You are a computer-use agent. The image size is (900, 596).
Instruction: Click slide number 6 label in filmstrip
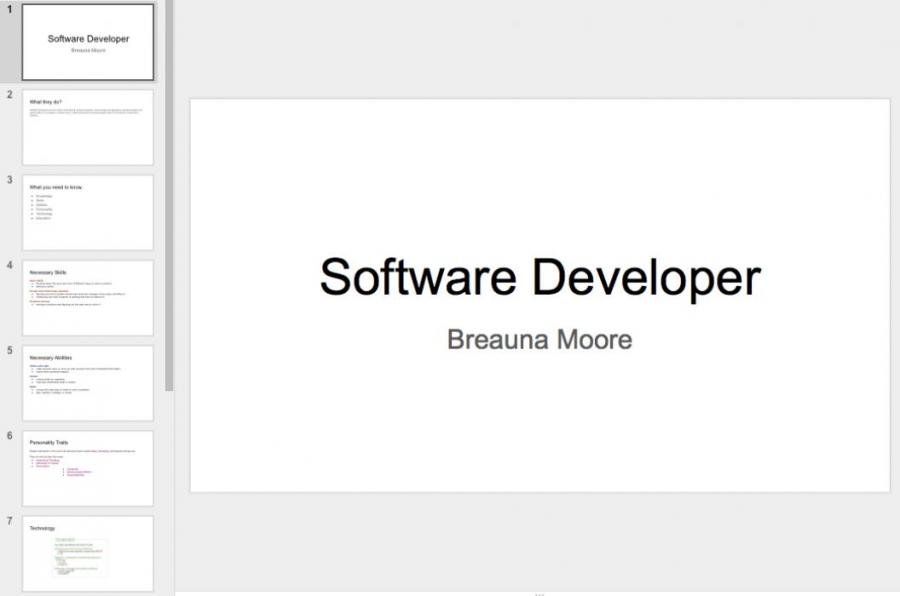[9, 436]
